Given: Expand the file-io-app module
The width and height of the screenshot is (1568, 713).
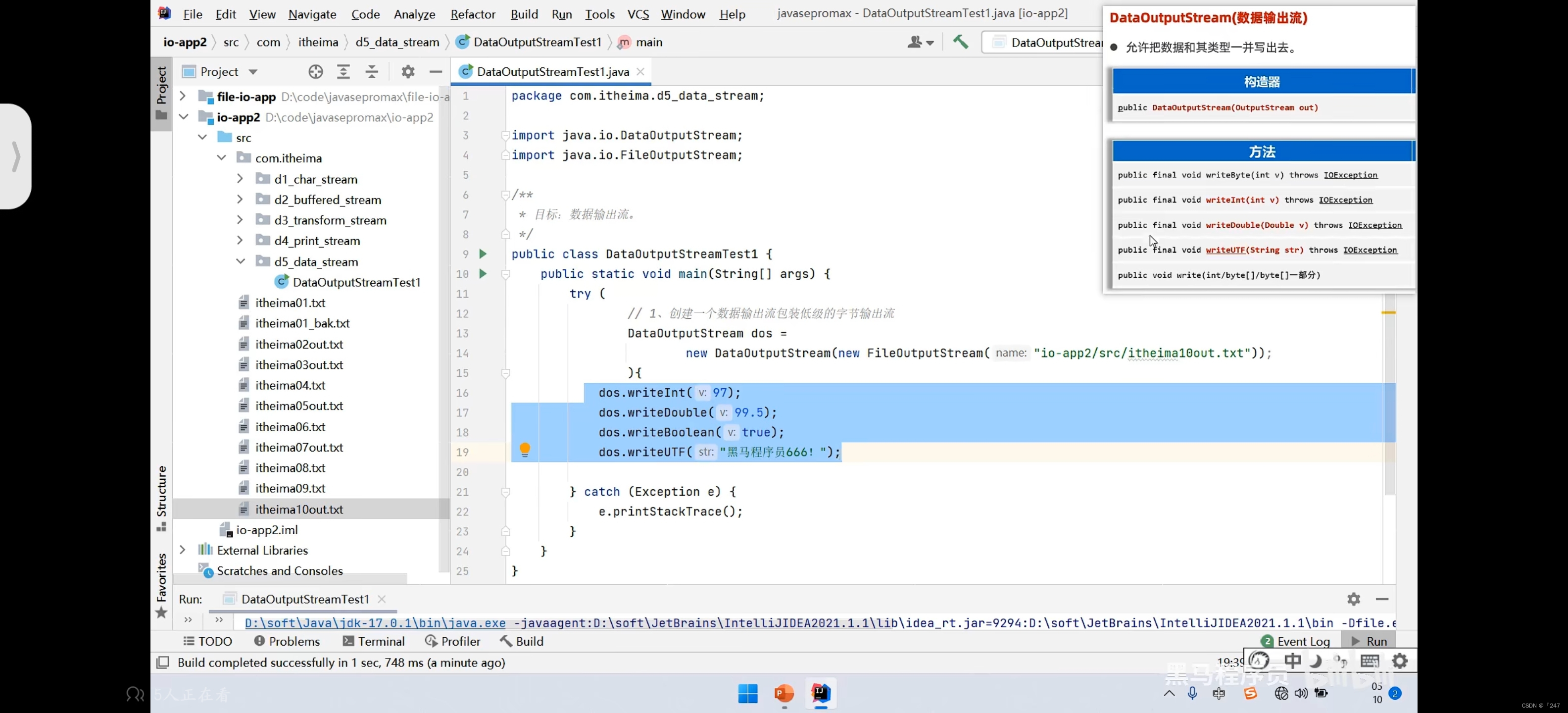Looking at the screenshot, I should (182, 96).
